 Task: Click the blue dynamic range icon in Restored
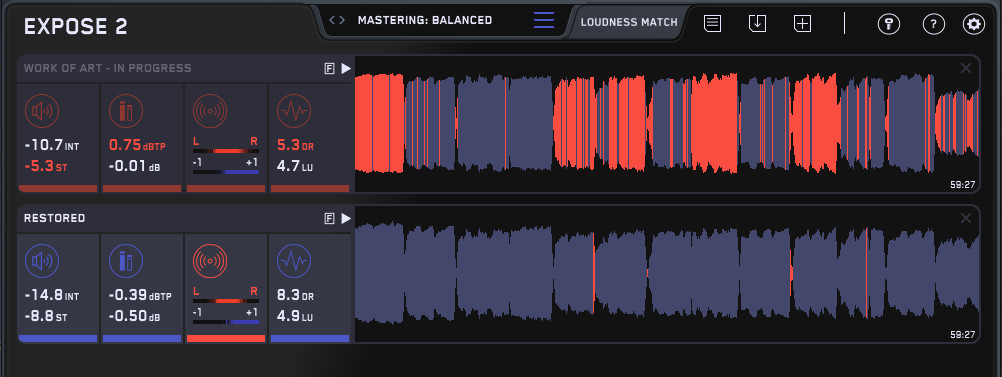(x=294, y=261)
